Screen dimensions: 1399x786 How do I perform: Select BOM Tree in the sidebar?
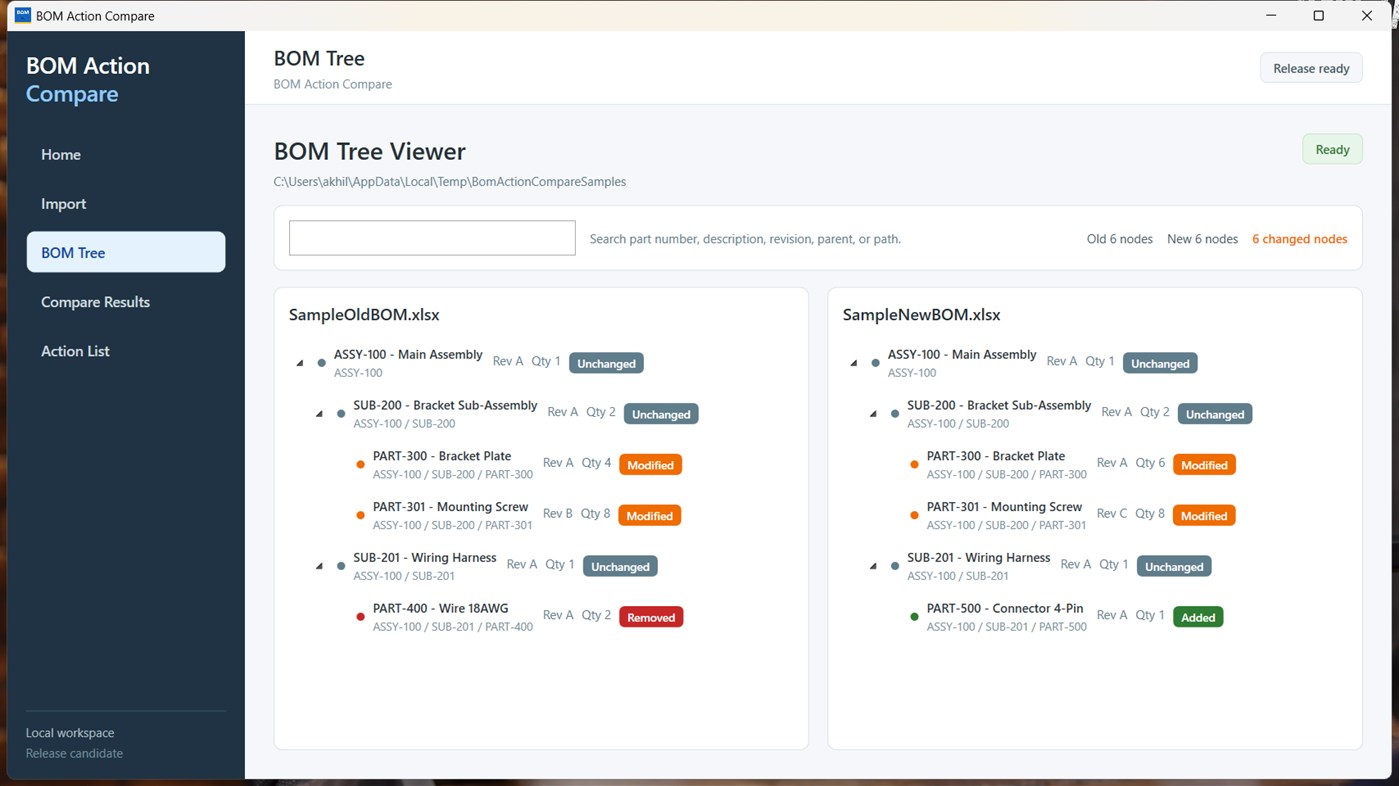tap(126, 253)
